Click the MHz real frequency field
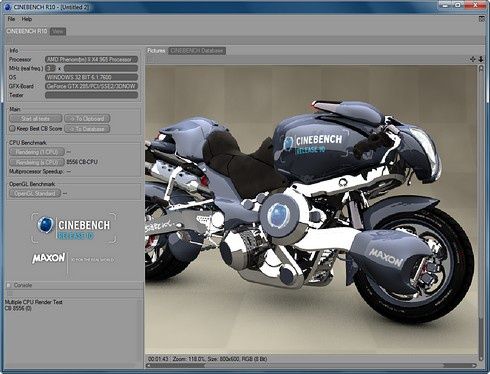Viewport: 490px width, 374px height. [x=101, y=68]
